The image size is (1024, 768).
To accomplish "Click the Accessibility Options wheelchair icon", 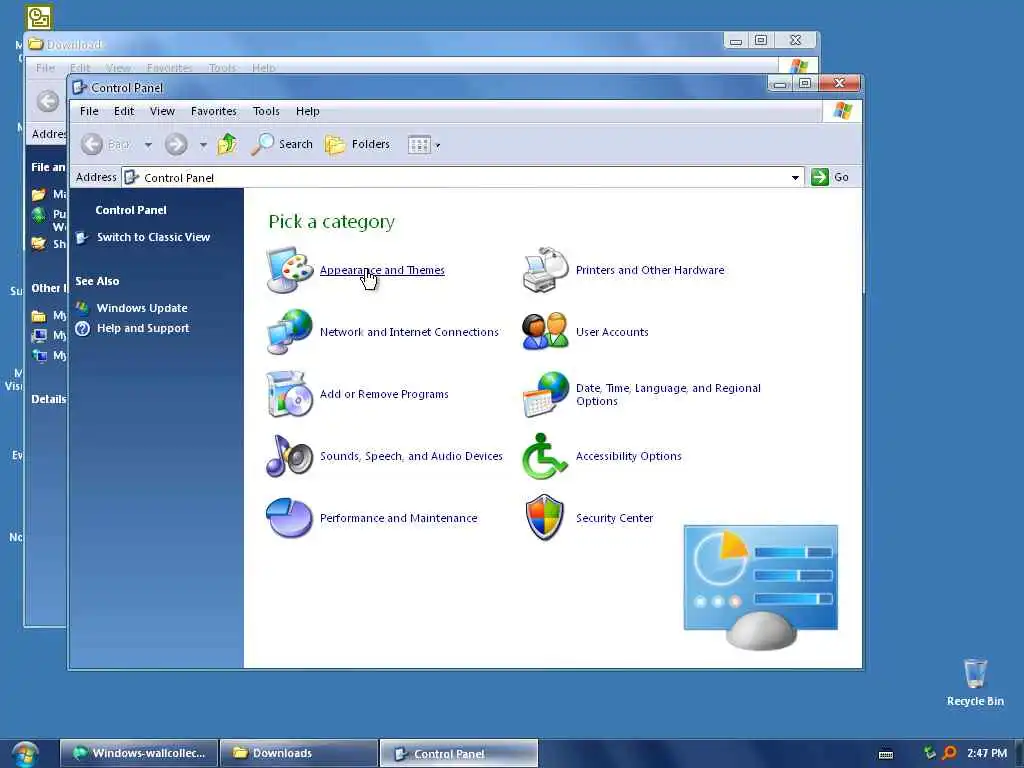I will pyautogui.click(x=545, y=456).
